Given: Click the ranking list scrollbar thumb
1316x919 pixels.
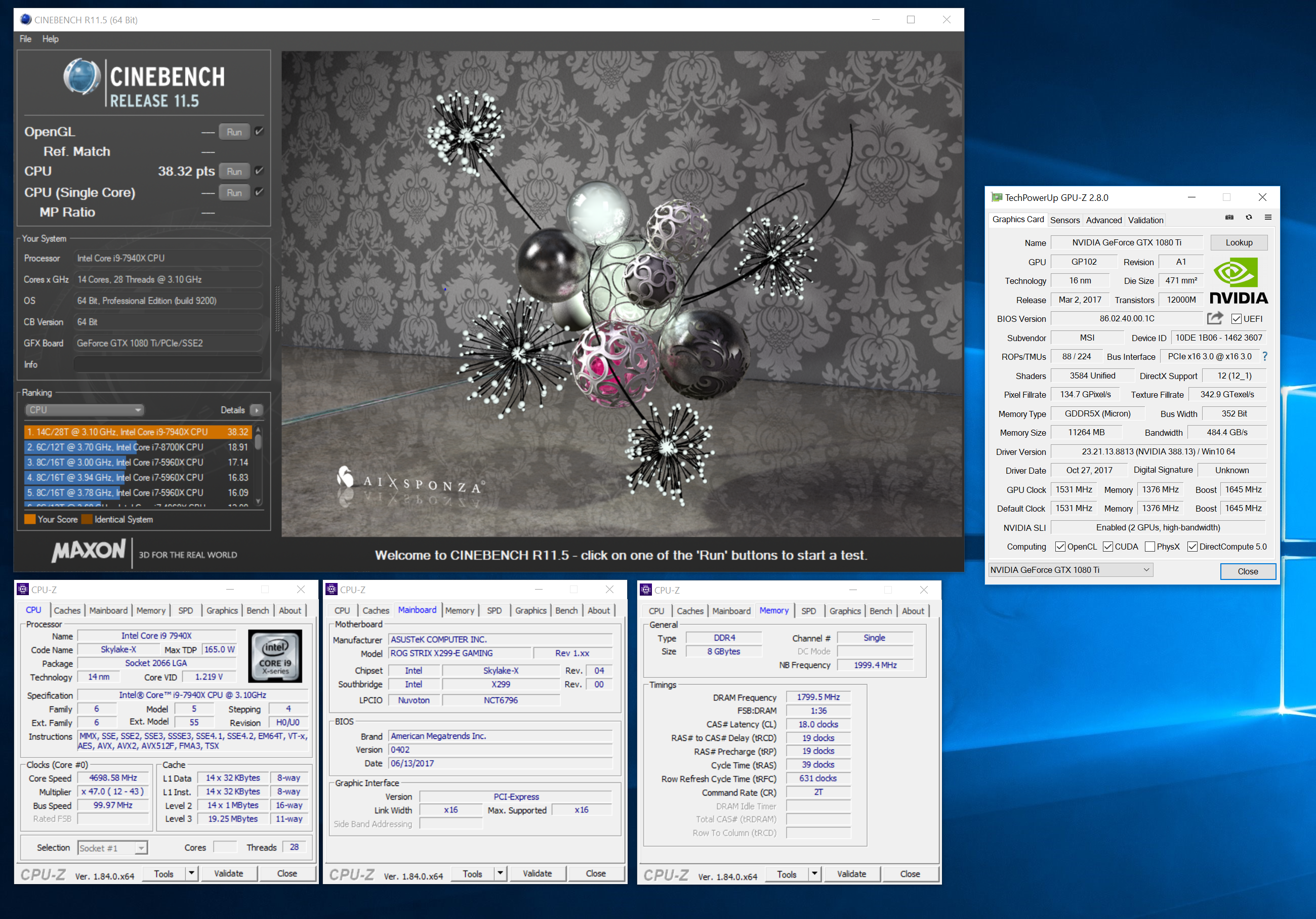Looking at the screenshot, I should 259,441.
